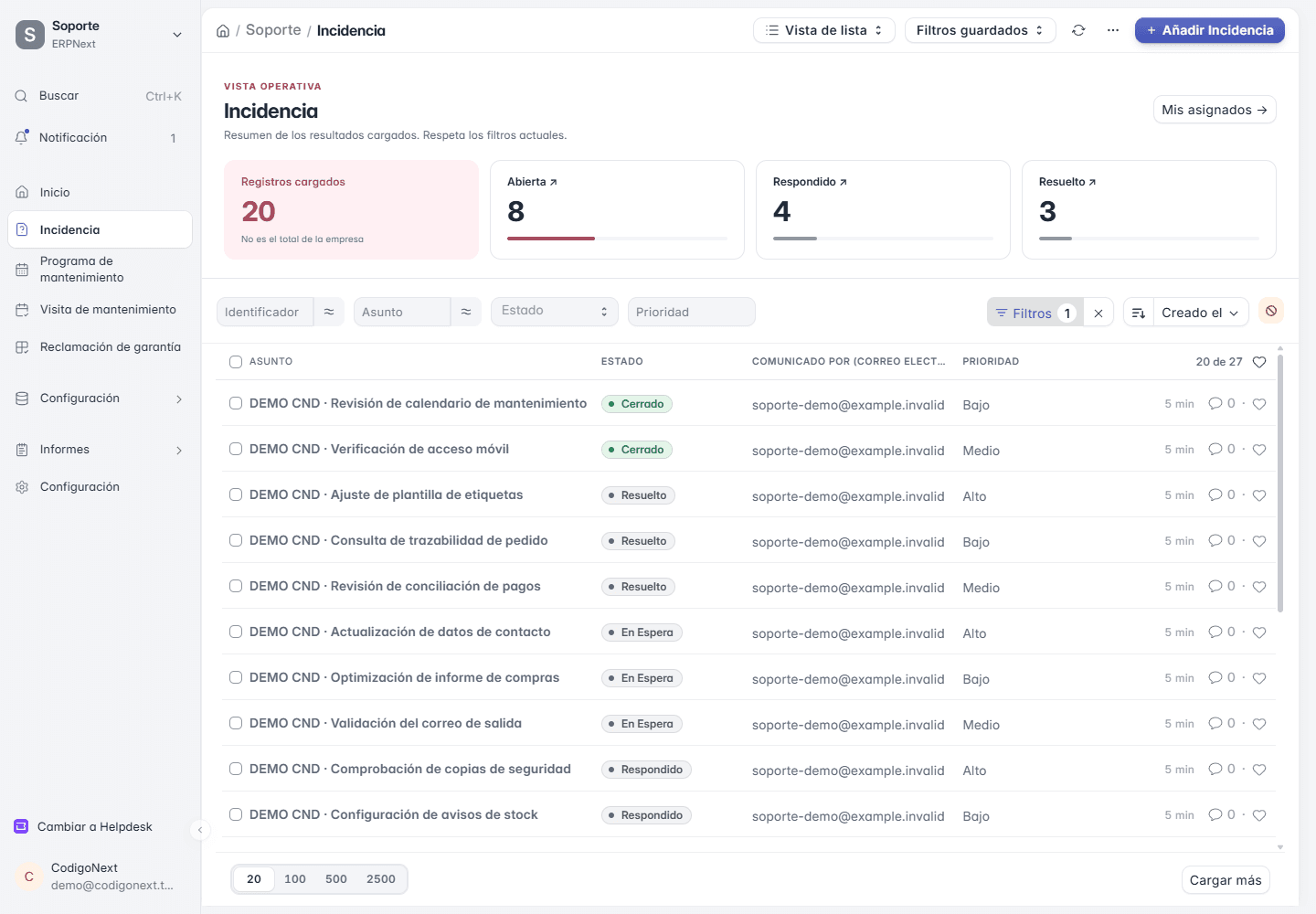The width and height of the screenshot is (1316, 914).
Task: Open the Estado filter dropdown
Action: coord(555,311)
